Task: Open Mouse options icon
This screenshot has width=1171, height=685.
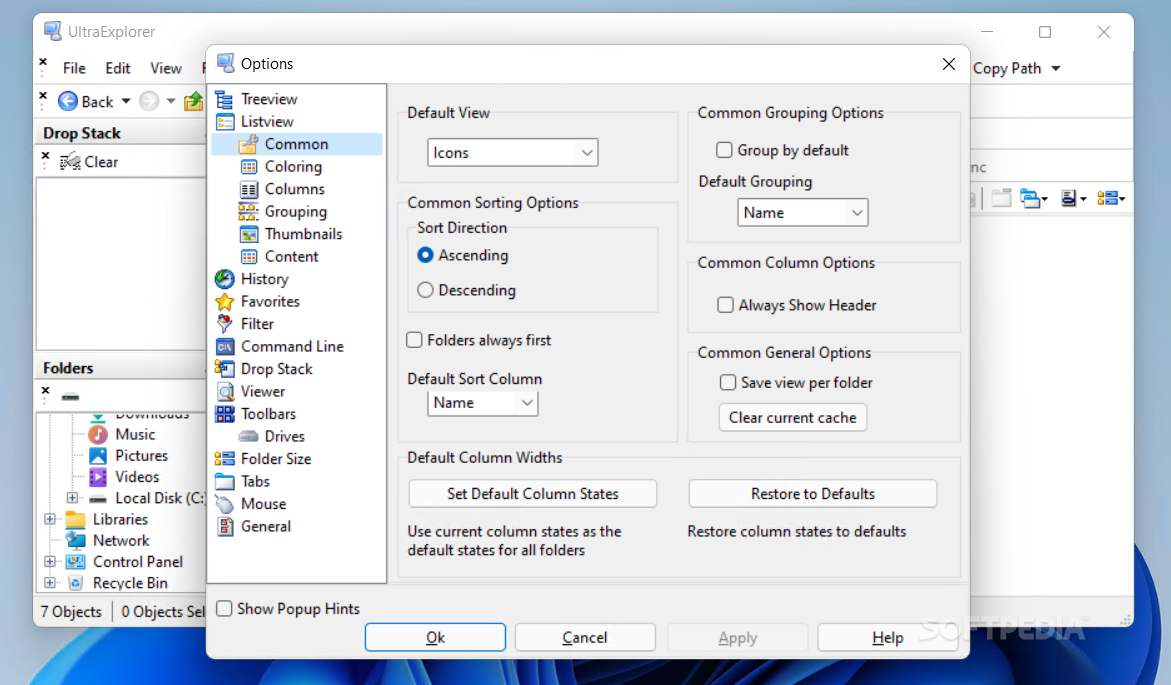Action: [225, 503]
